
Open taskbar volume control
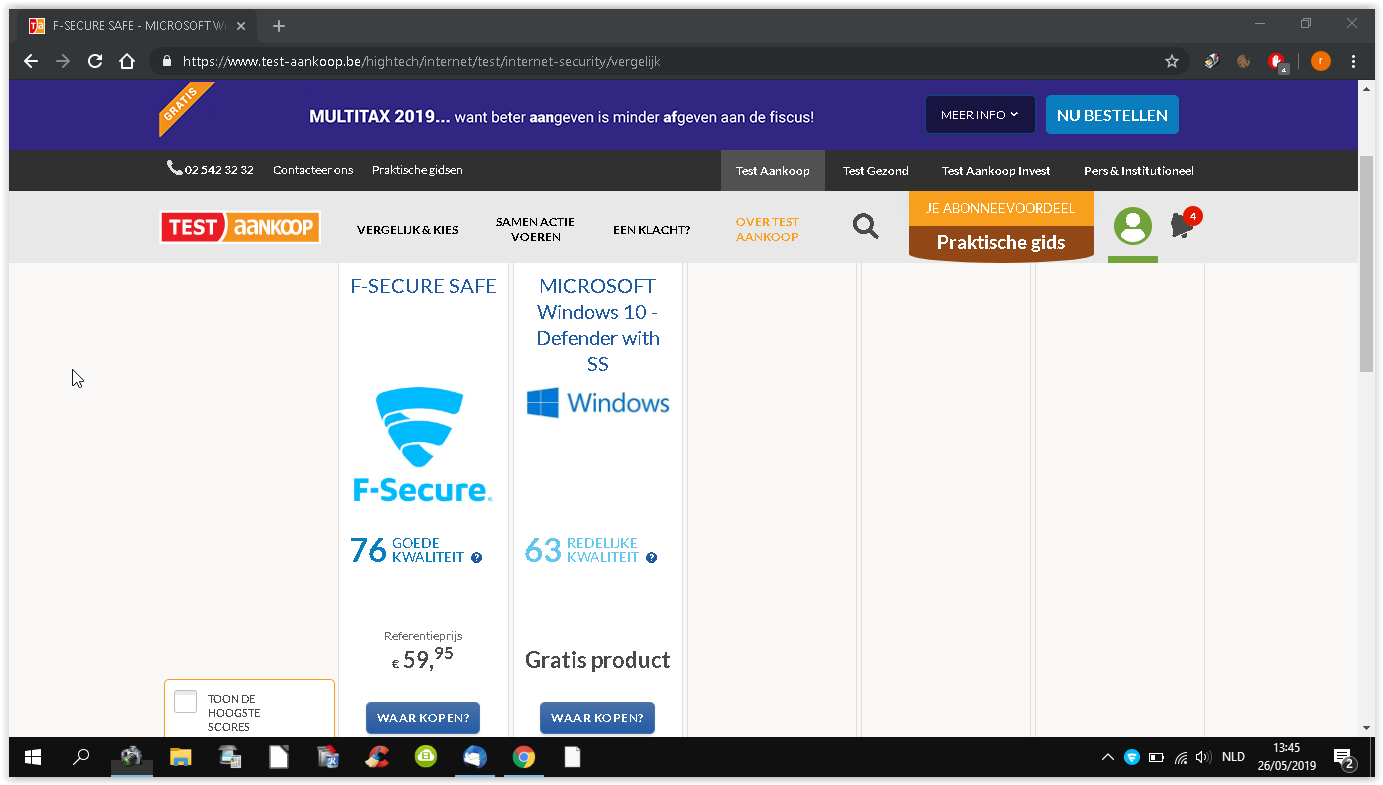(1203, 757)
